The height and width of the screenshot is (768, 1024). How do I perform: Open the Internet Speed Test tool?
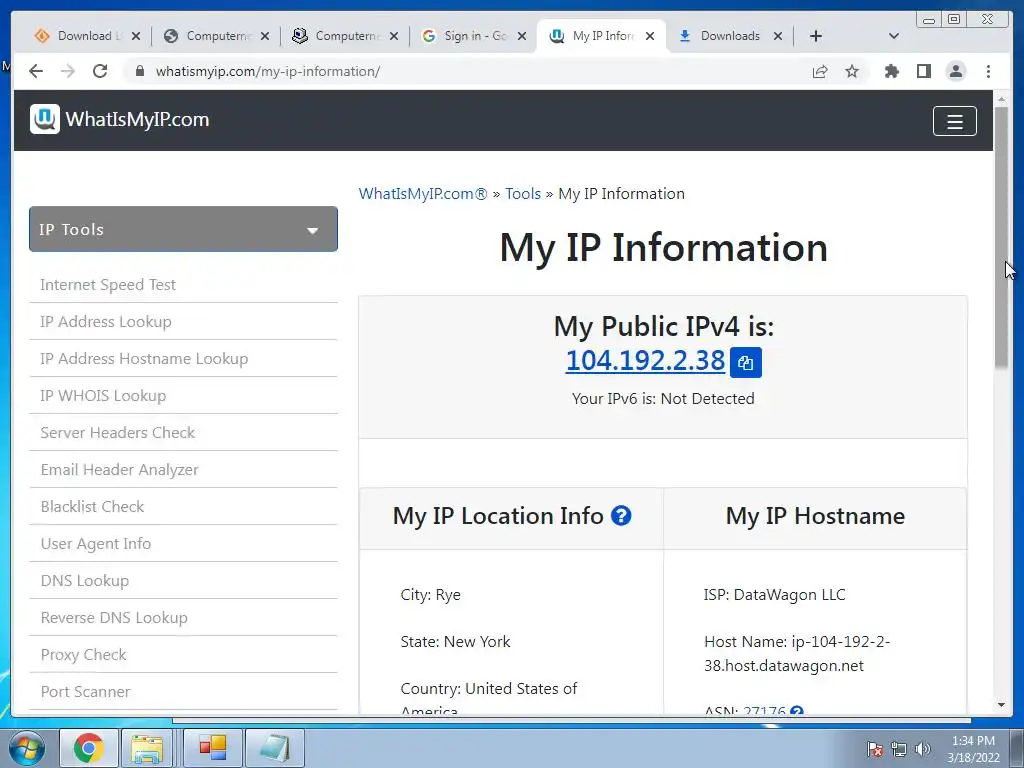click(108, 285)
